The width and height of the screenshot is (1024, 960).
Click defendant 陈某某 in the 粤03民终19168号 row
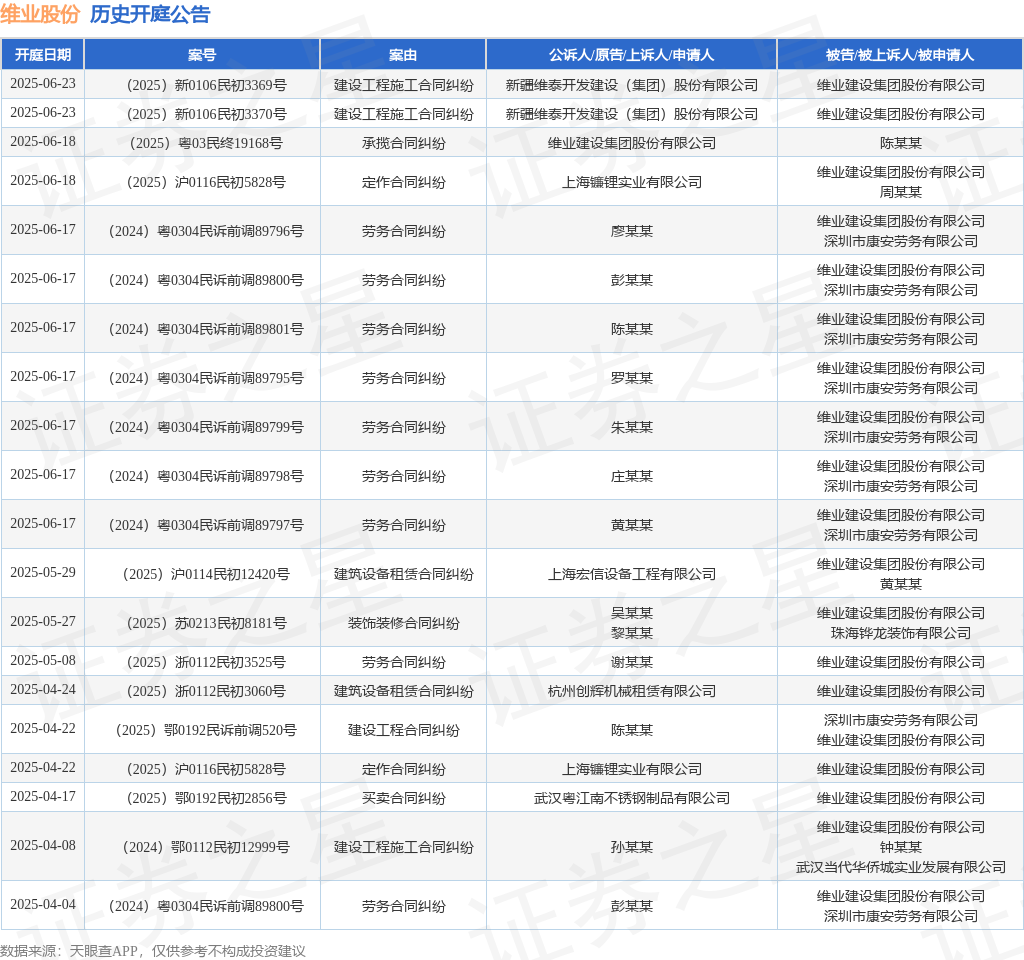pos(901,143)
